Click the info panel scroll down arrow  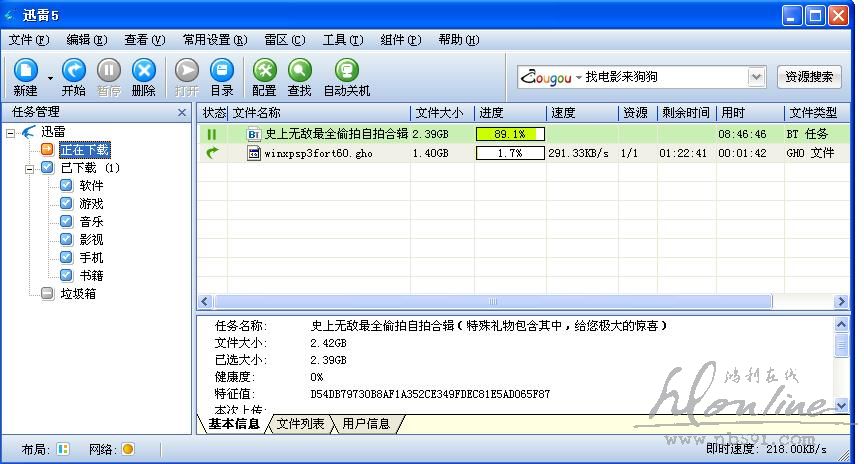point(841,406)
